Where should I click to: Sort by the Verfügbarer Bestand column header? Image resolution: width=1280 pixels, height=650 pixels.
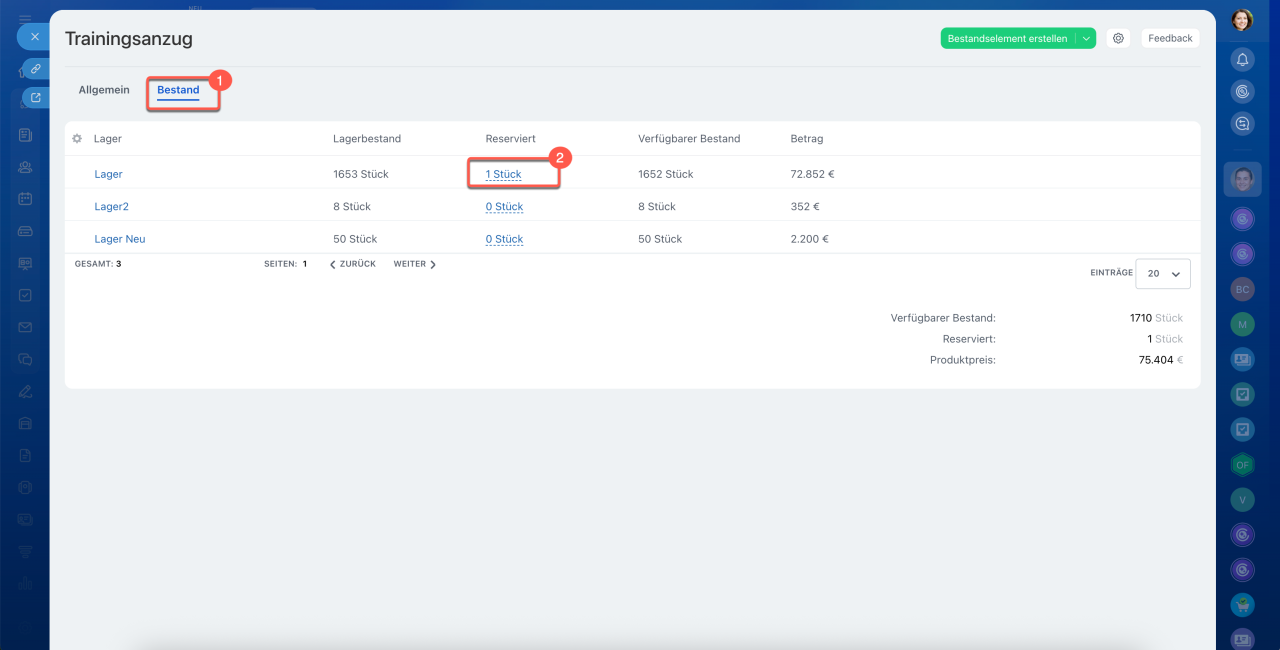(x=689, y=139)
